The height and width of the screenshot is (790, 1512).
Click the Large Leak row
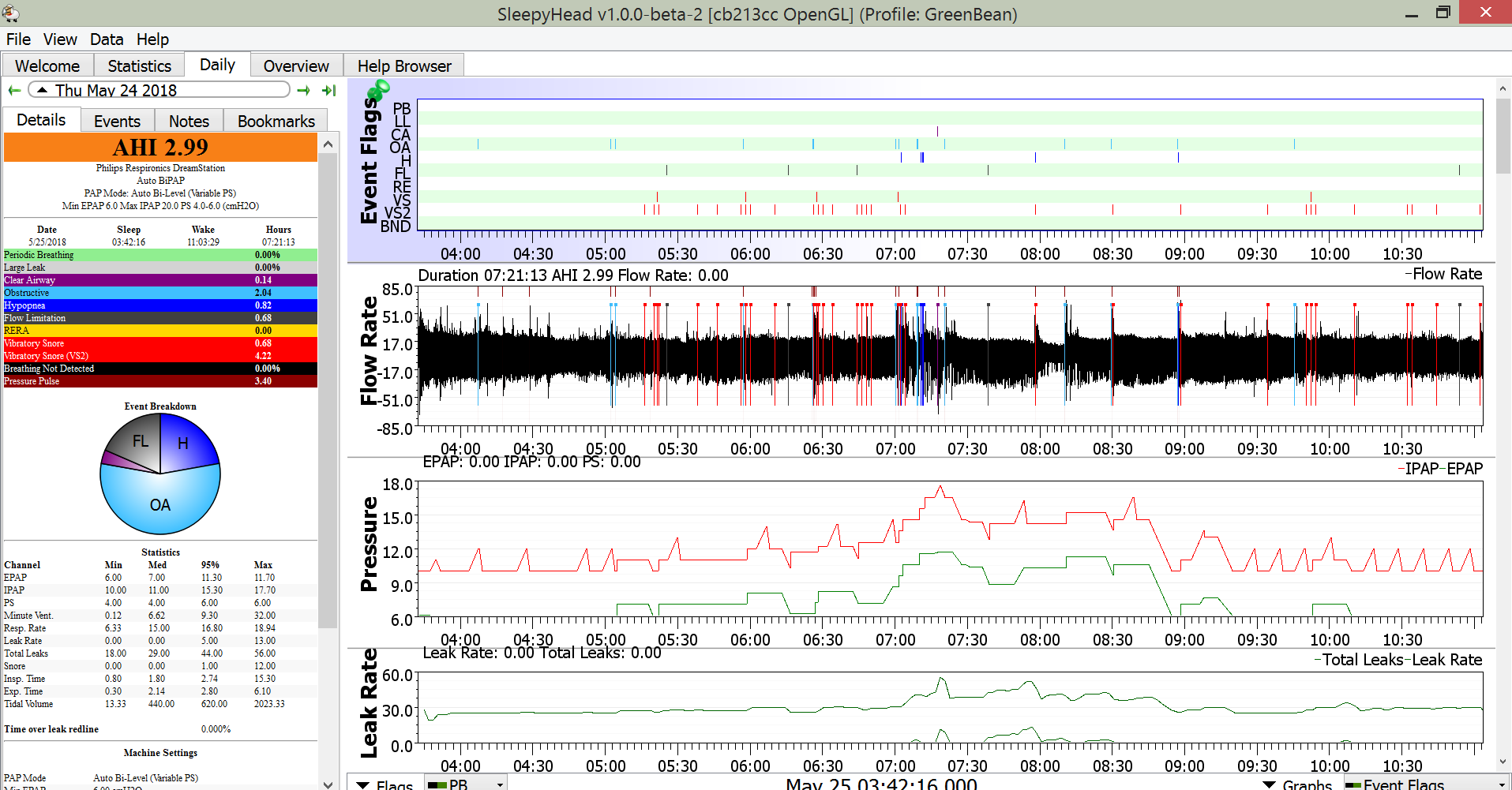160,268
